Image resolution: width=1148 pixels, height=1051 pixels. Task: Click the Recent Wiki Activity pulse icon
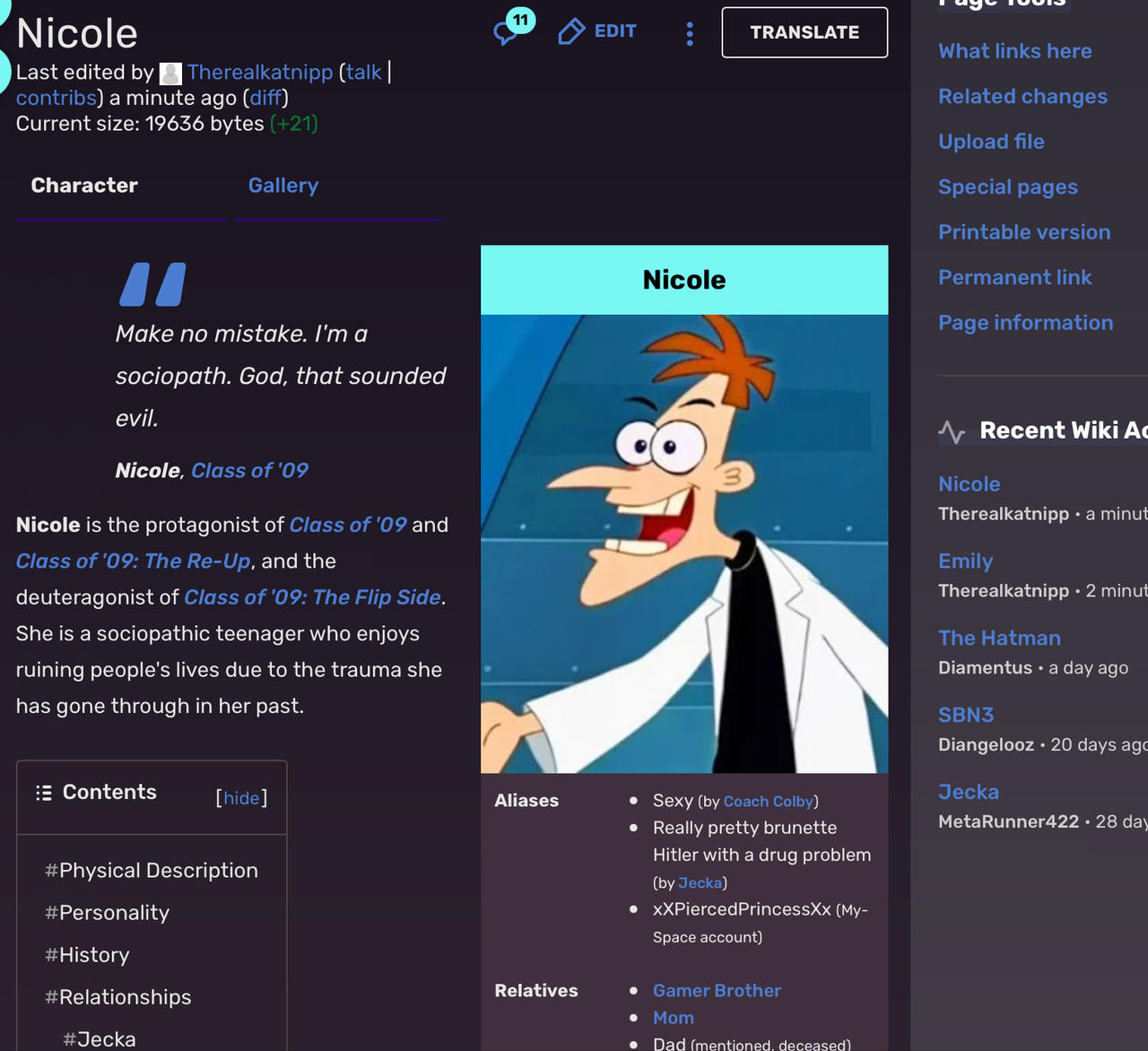952,432
